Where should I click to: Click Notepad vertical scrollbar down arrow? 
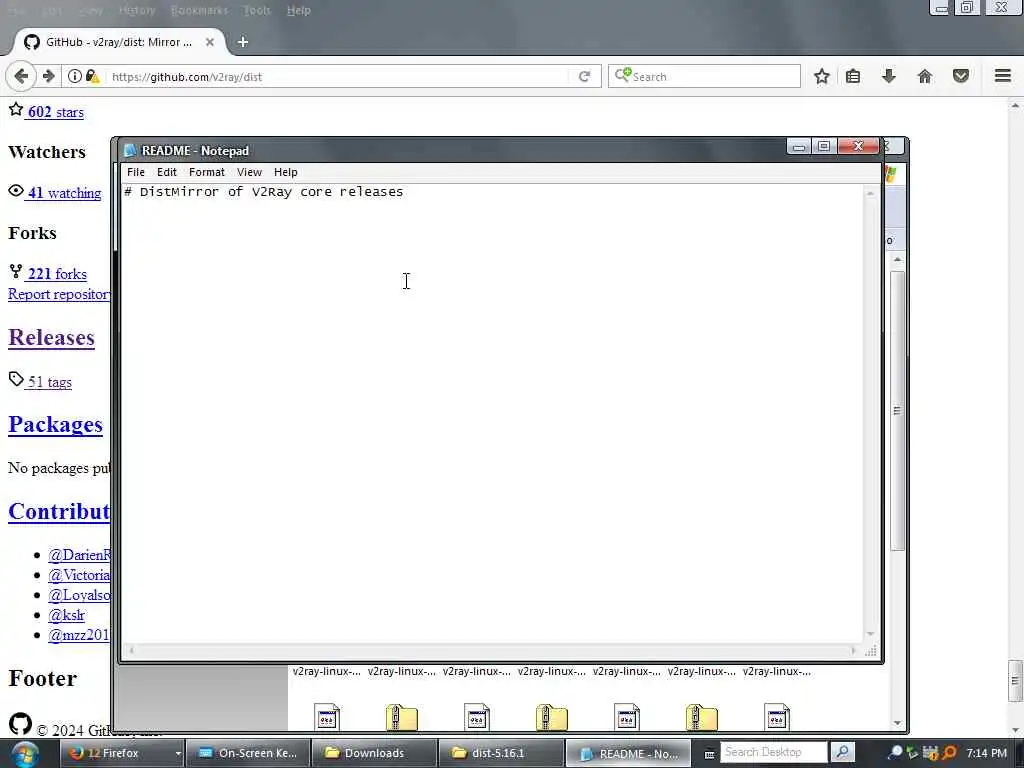coord(870,634)
